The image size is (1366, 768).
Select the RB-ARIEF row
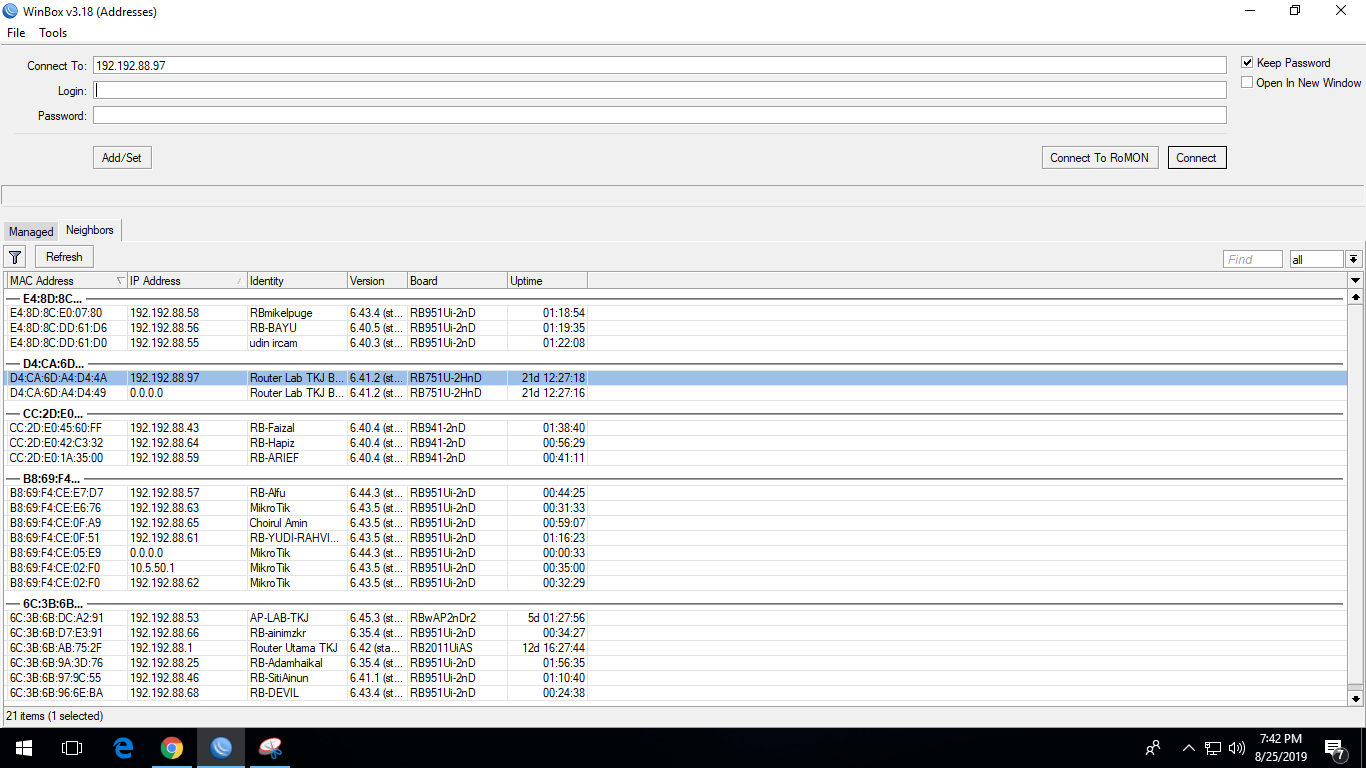pos(677,458)
